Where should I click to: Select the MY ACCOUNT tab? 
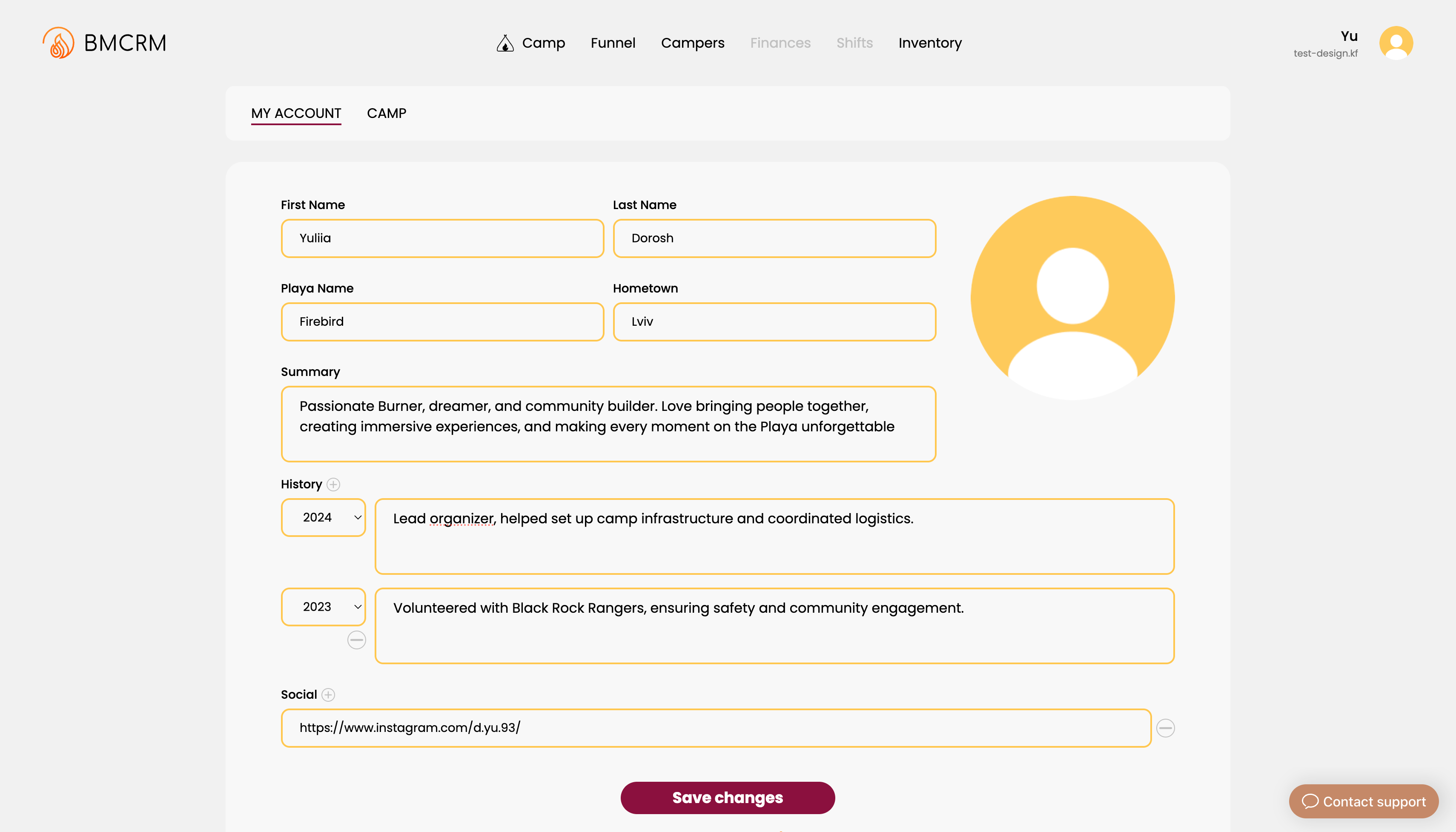pyautogui.click(x=296, y=113)
